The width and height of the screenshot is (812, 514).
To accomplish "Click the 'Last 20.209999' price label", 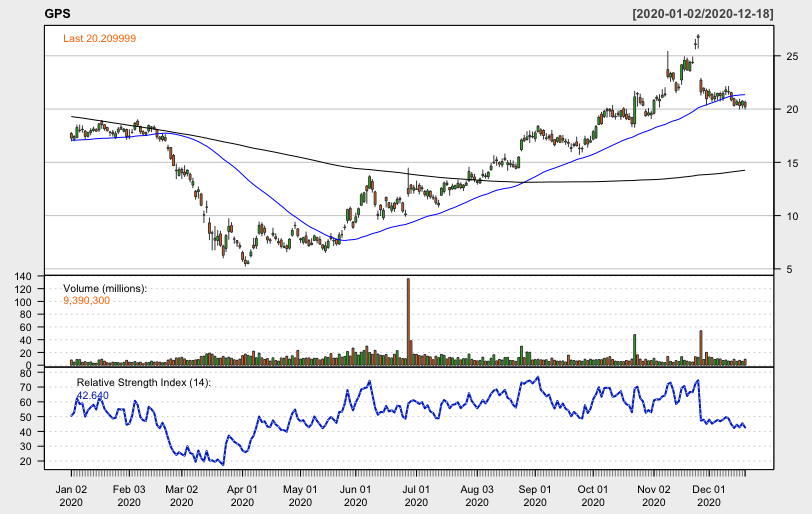I will point(99,38).
